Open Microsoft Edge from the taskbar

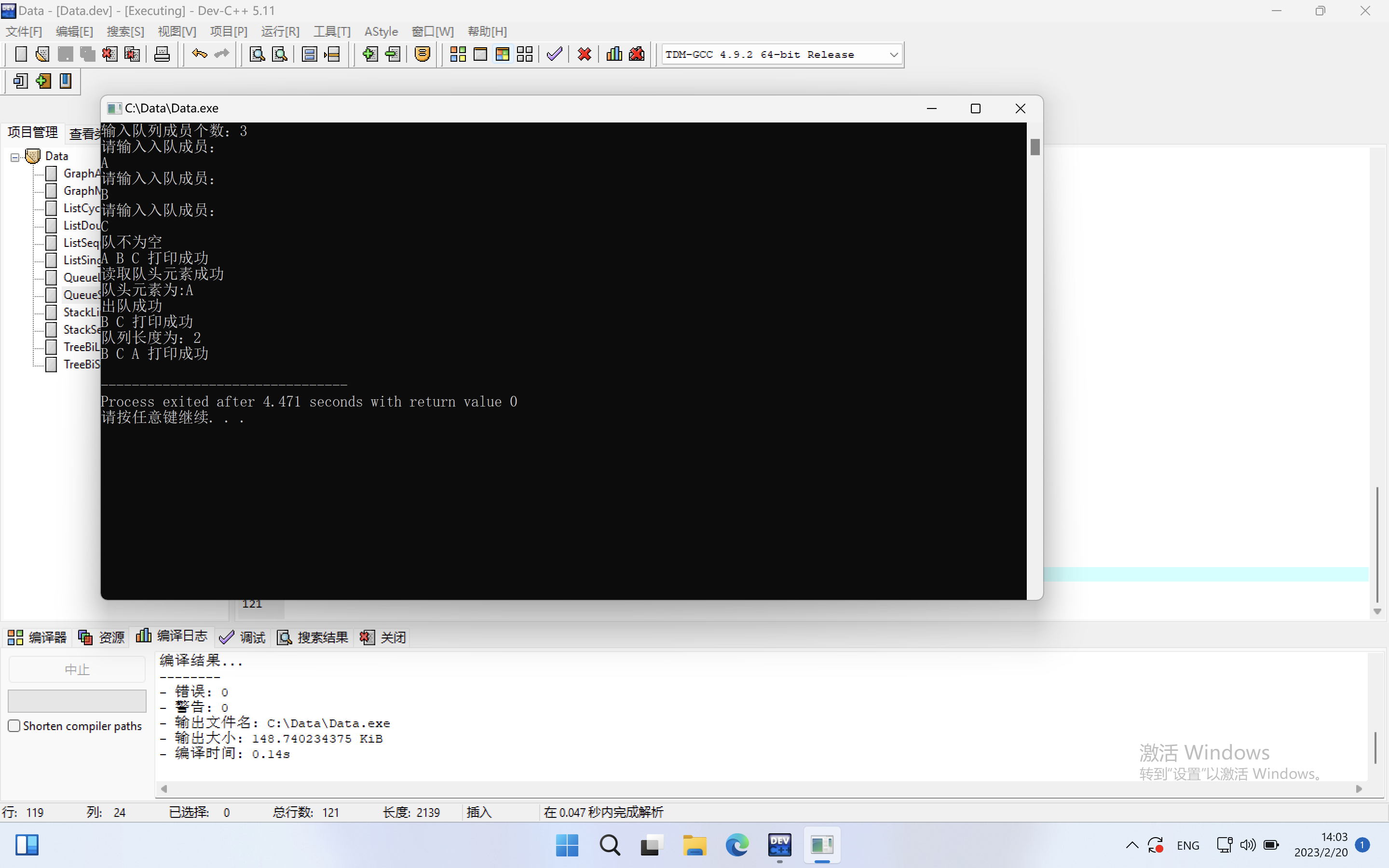(736, 845)
